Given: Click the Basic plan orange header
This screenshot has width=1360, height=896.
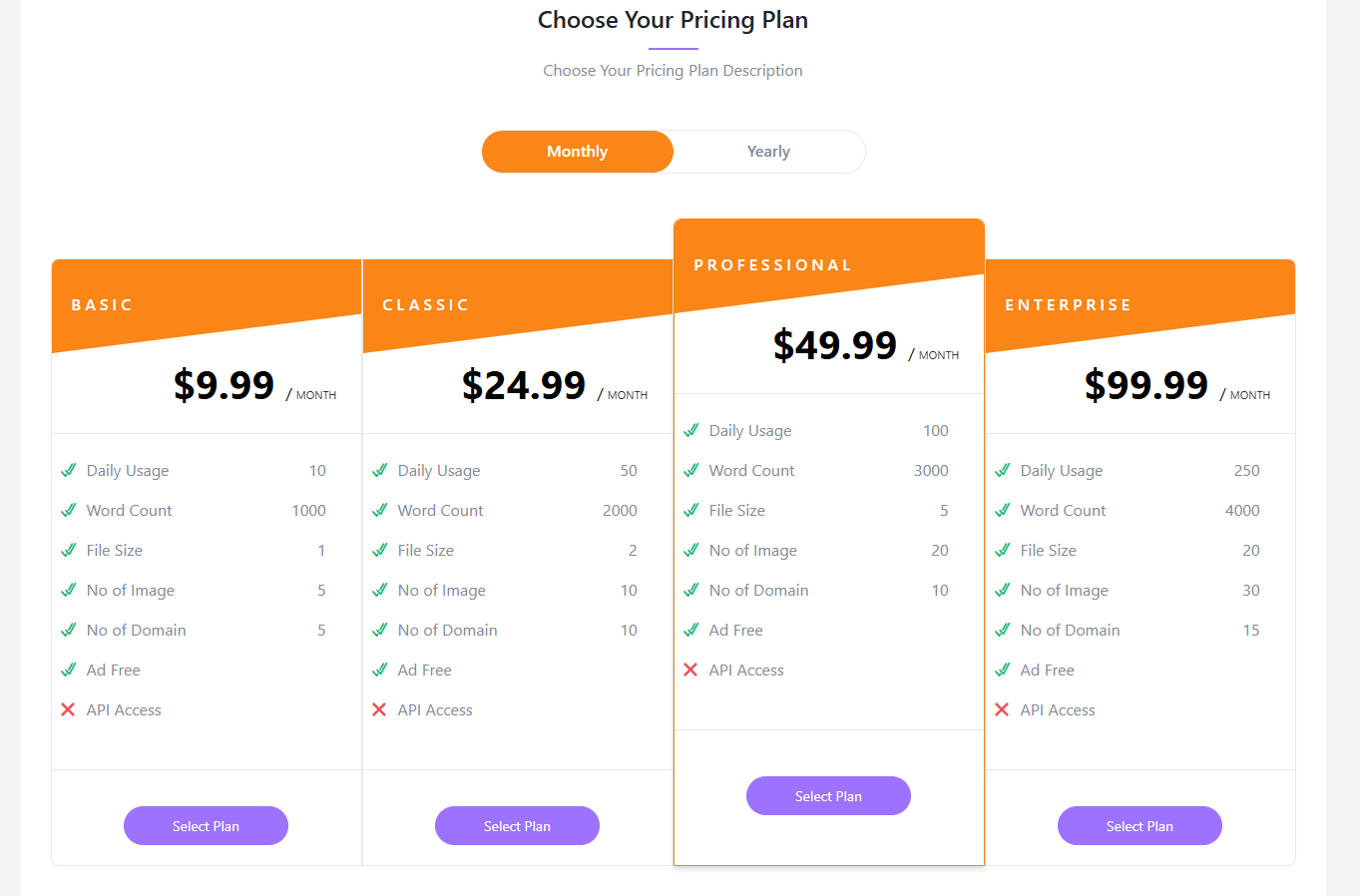Looking at the screenshot, I should tap(102, 304).
